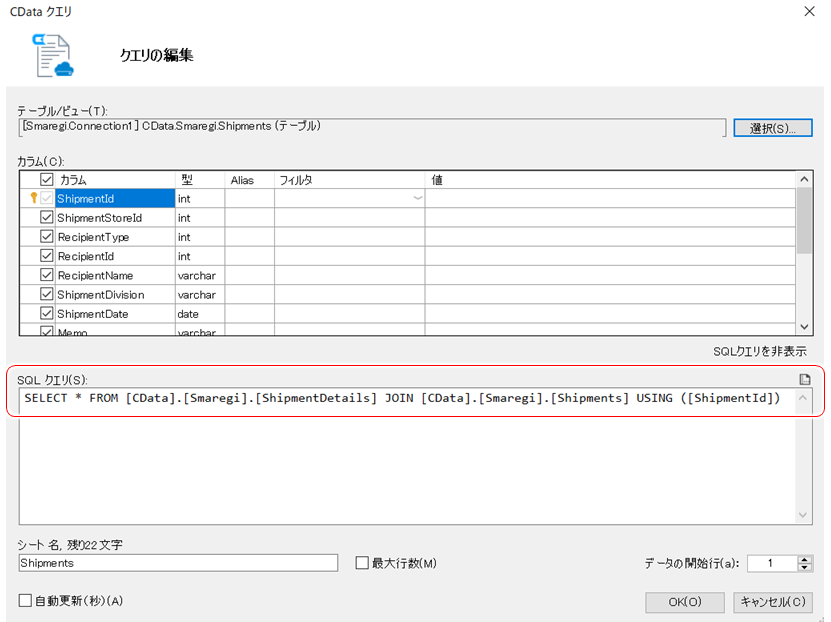This screenshot has height=622, width=831.
Task: Enable the 自動更新(秒)(A) checkbox
Action: click(x=25, y=600)
